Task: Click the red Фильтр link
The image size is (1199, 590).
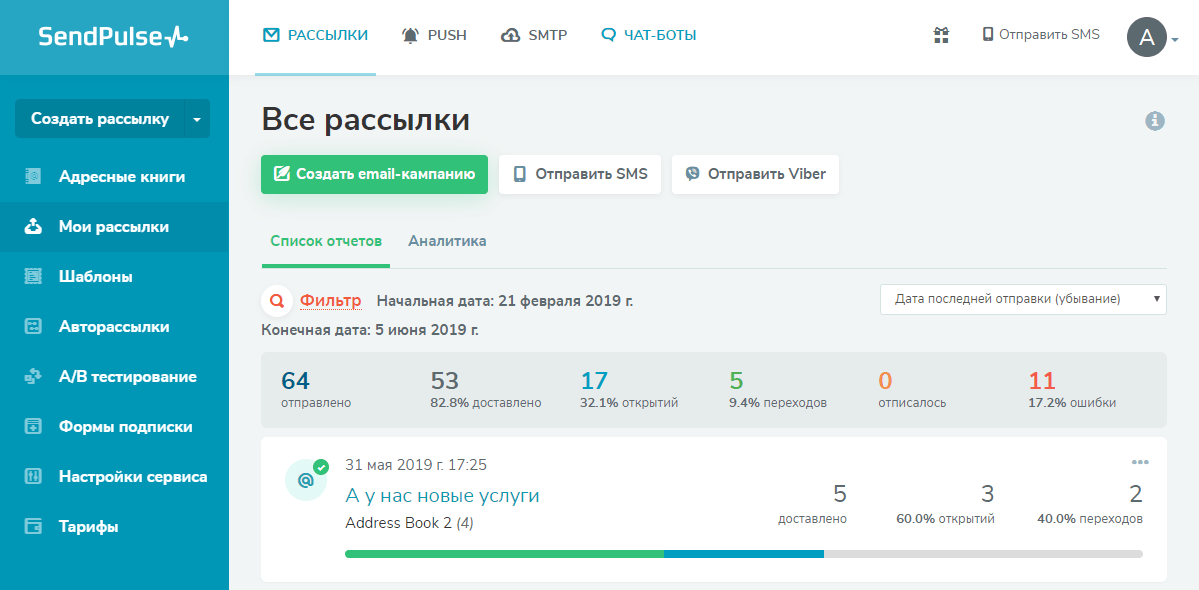Action: click(x=330, y=300)
